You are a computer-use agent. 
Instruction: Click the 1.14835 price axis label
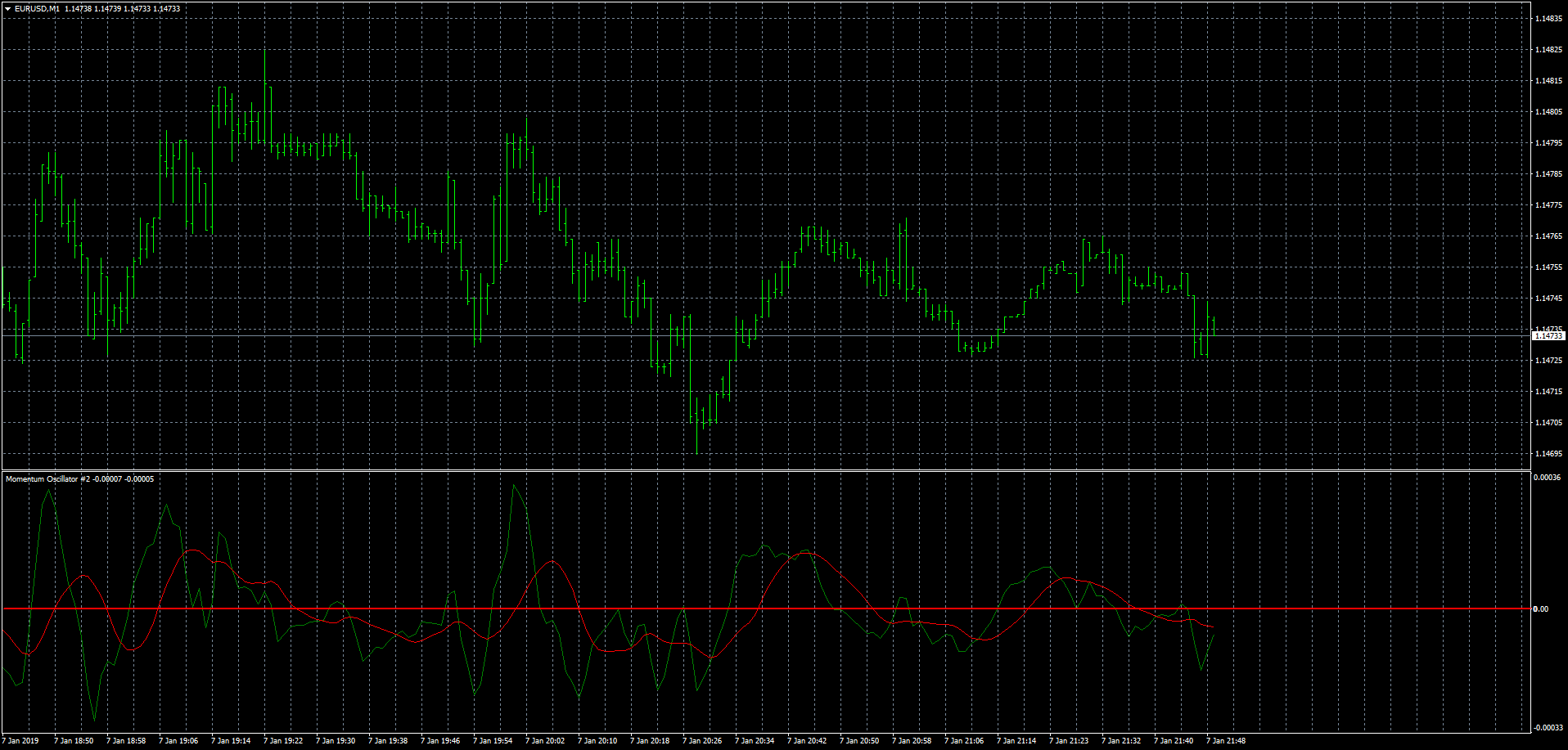tap(1549, 19)
